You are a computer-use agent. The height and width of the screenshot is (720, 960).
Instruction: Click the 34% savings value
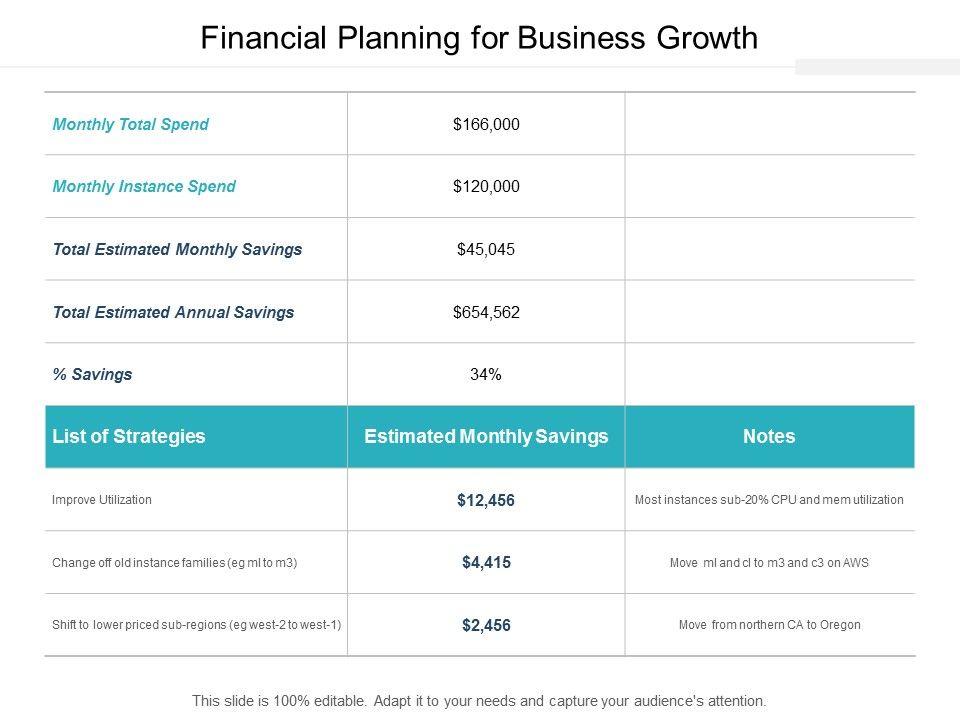click(x=486, y=375)
